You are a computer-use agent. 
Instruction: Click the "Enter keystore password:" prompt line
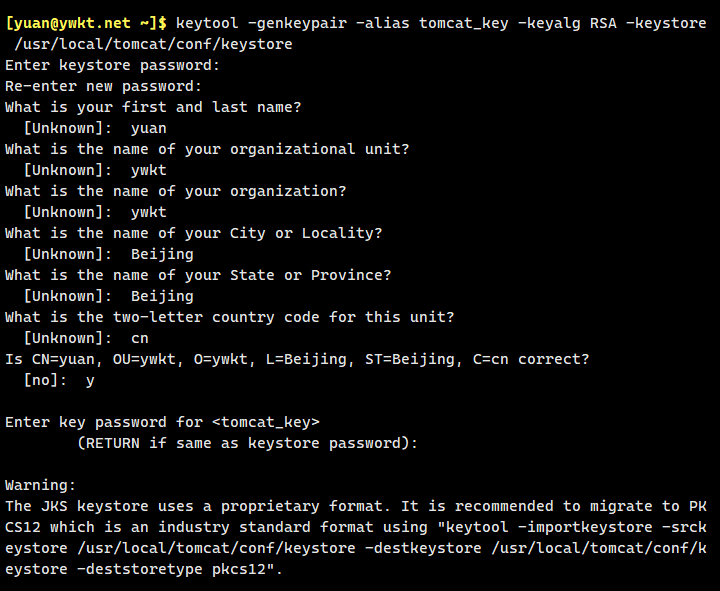(113, 65)
